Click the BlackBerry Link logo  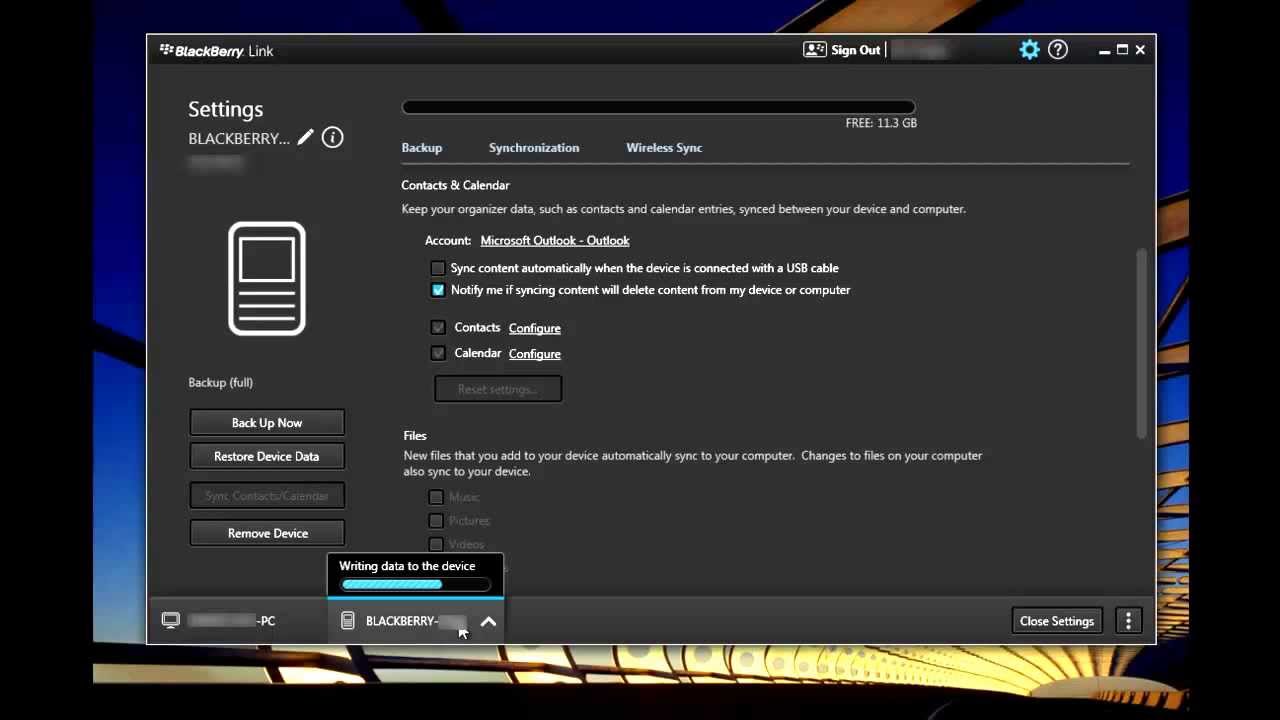(216, 51)
